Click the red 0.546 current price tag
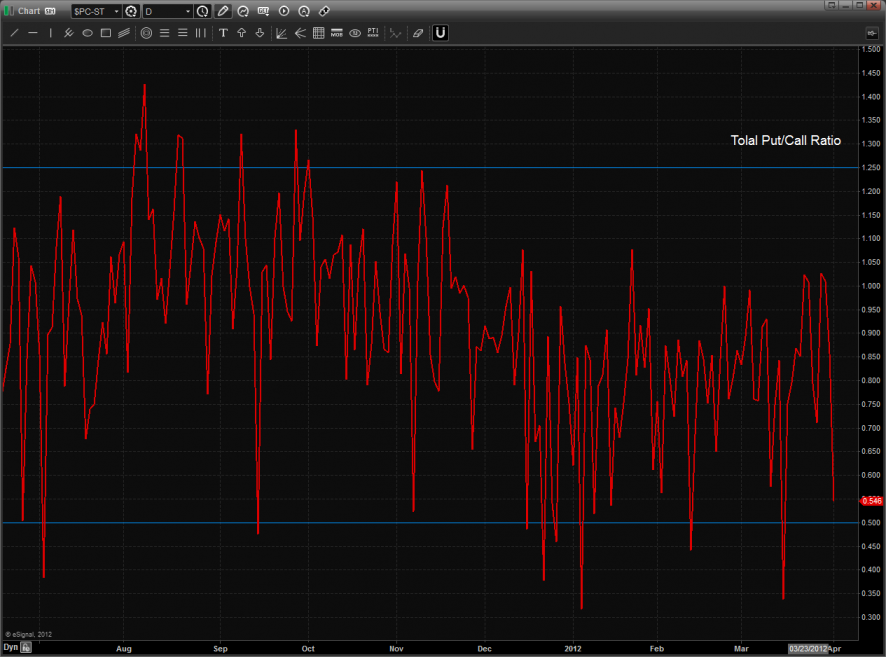Screen dimensions: 886x657 tap(871, 500)
